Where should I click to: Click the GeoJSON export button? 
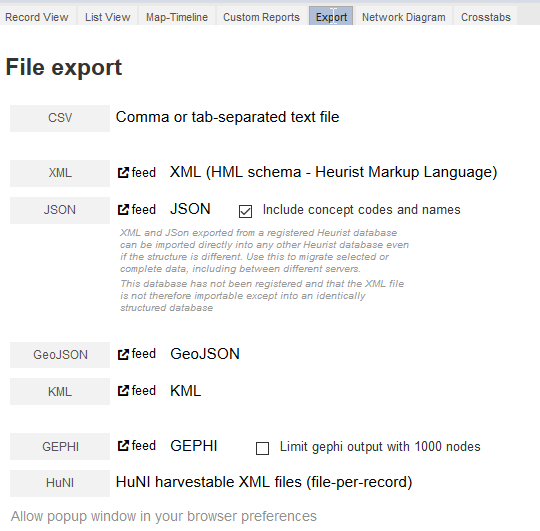coord(60,355)
